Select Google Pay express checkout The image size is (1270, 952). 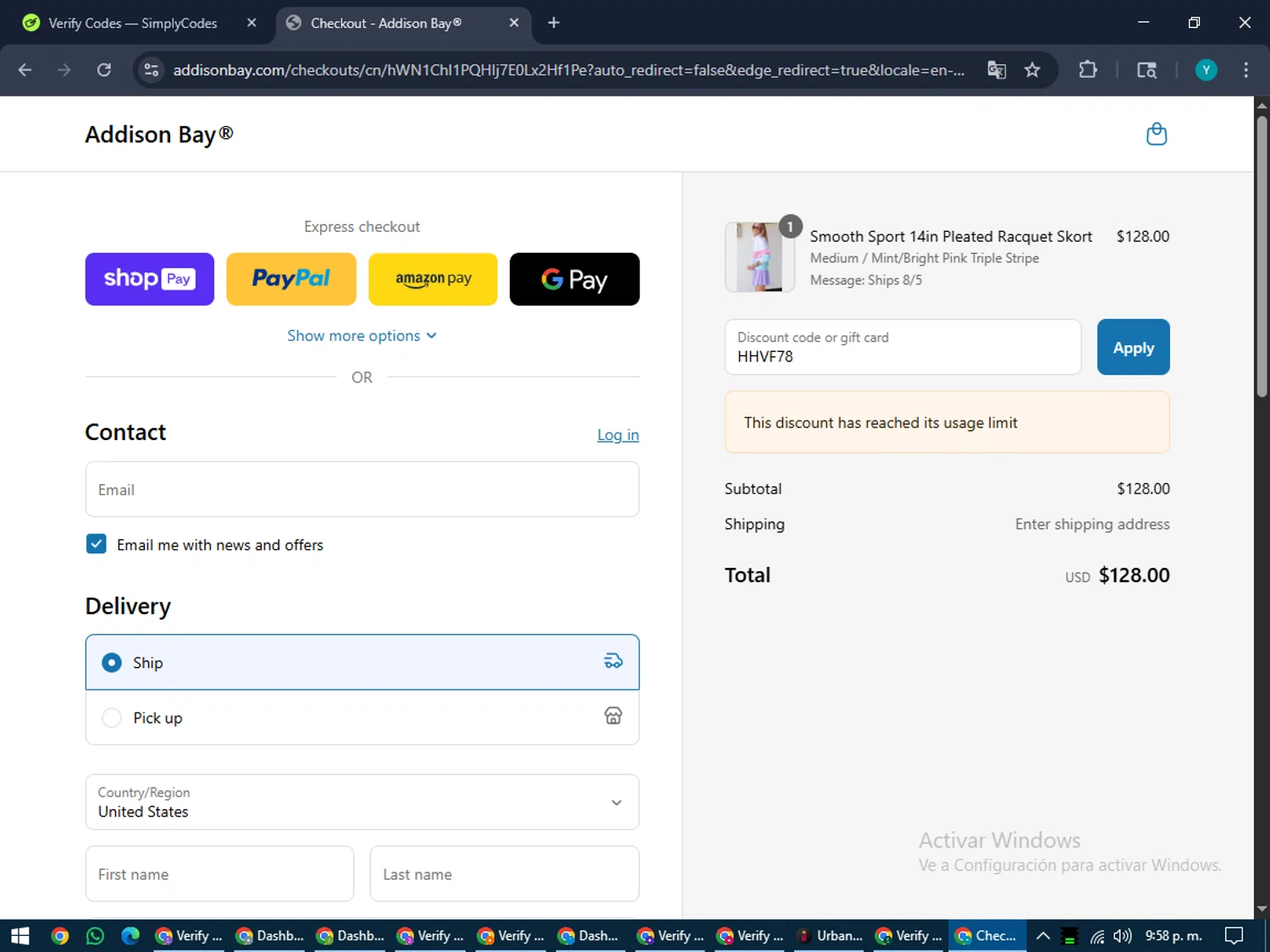point(575,278)
